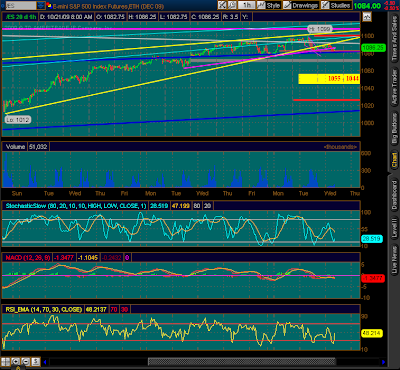Click the S icon in bottom toolbar
400x370 pixels.
coord(36,362)
